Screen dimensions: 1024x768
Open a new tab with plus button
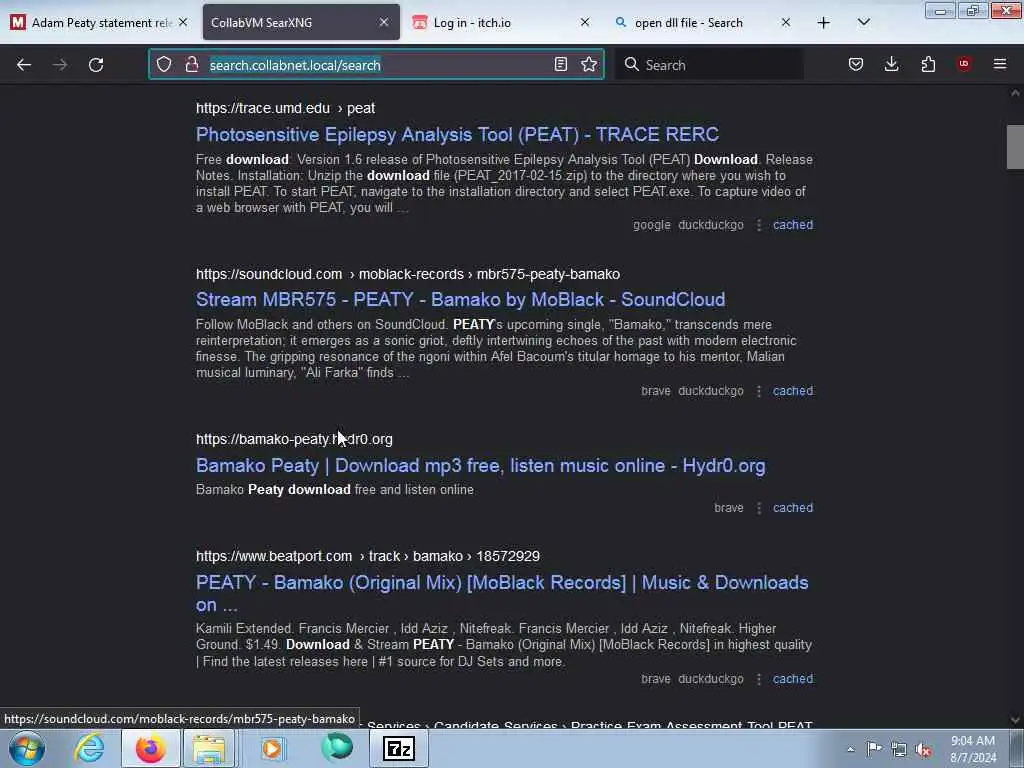click(x=824, y=23)
